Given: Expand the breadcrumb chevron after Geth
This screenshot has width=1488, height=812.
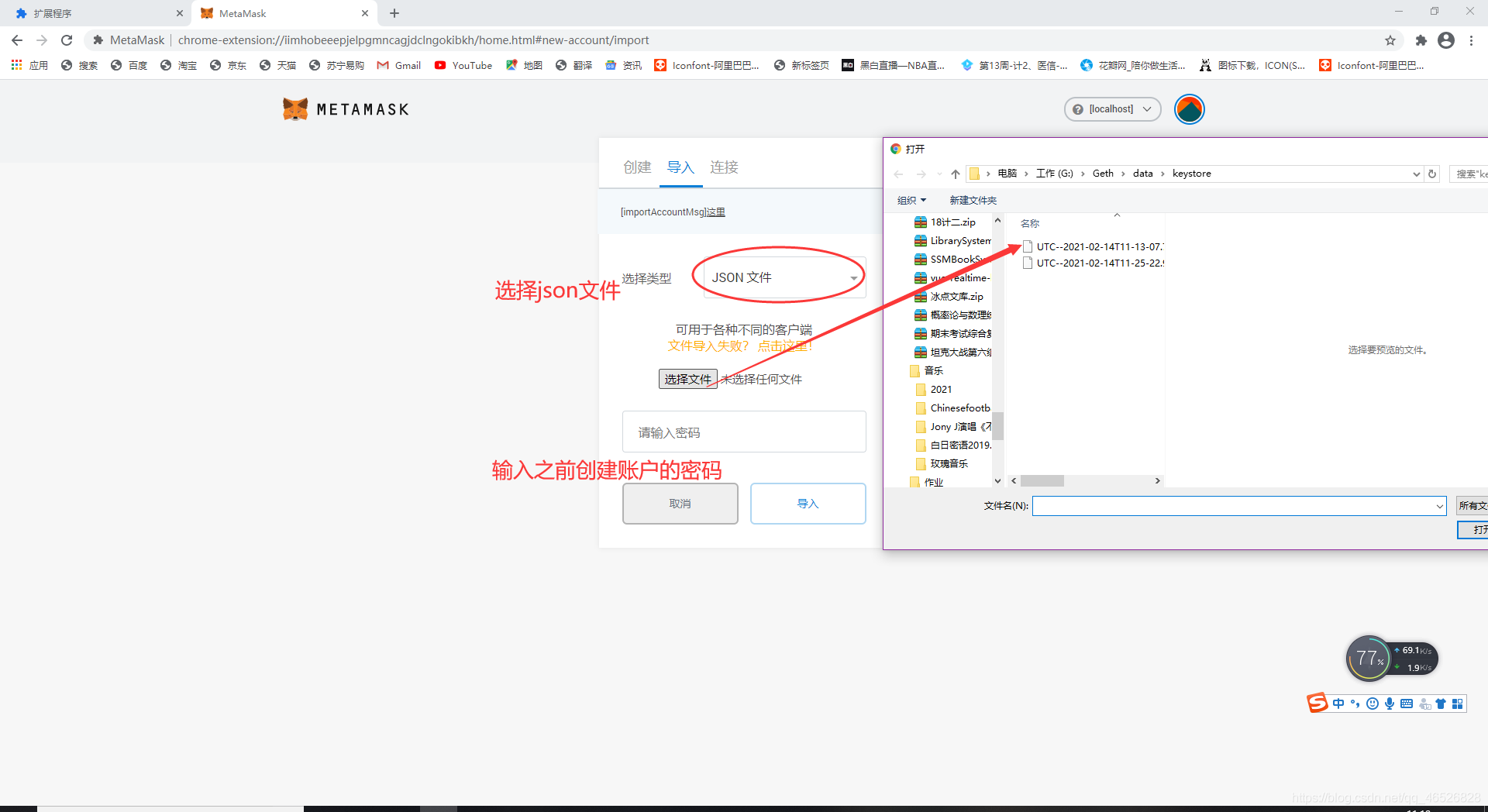Looking at the screenshot, I should point(1123,174).
